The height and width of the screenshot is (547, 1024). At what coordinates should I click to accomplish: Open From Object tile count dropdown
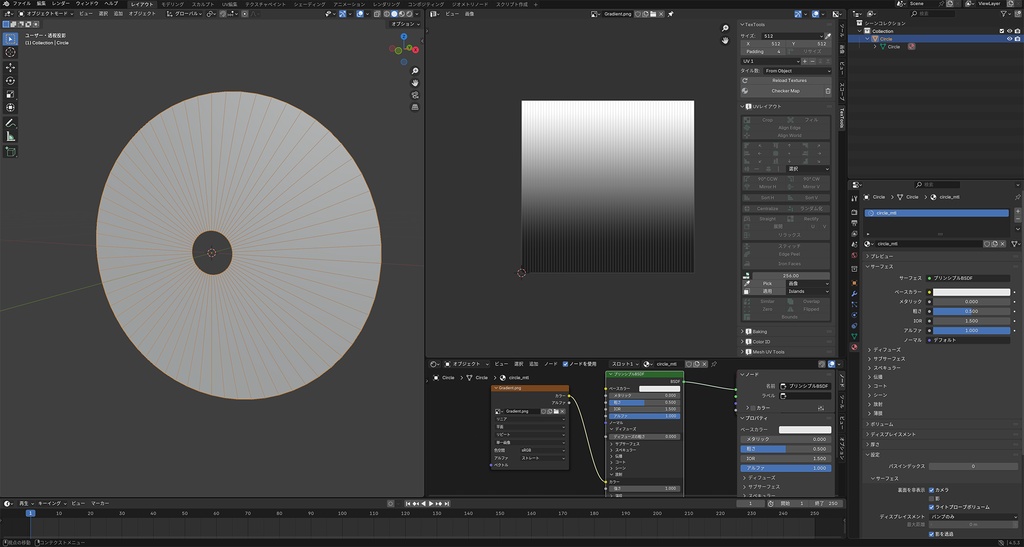coord(798,70)
